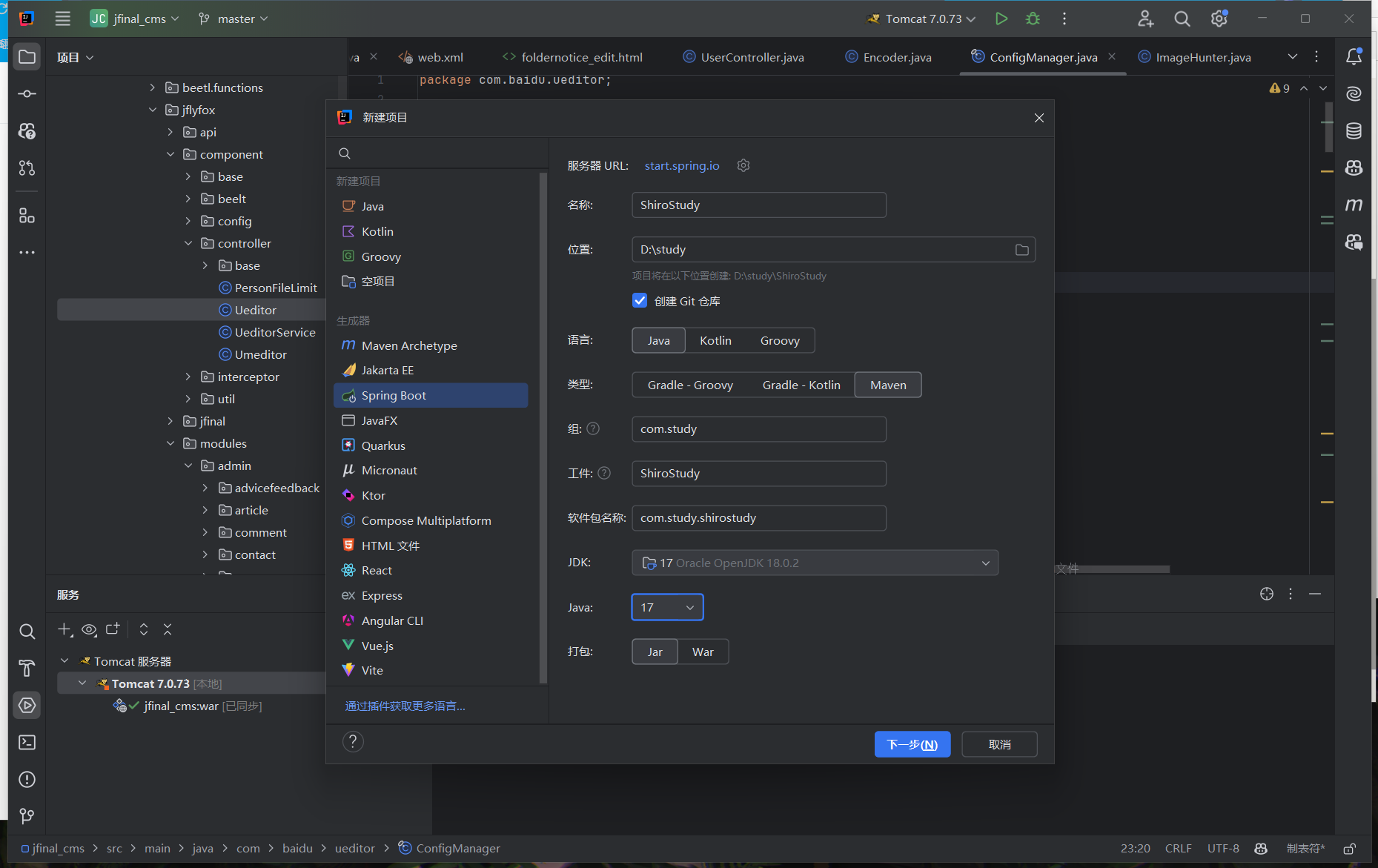The image size is (1378, 868).
Task: Choose Maven build type
Action: (x=888, y=385)
